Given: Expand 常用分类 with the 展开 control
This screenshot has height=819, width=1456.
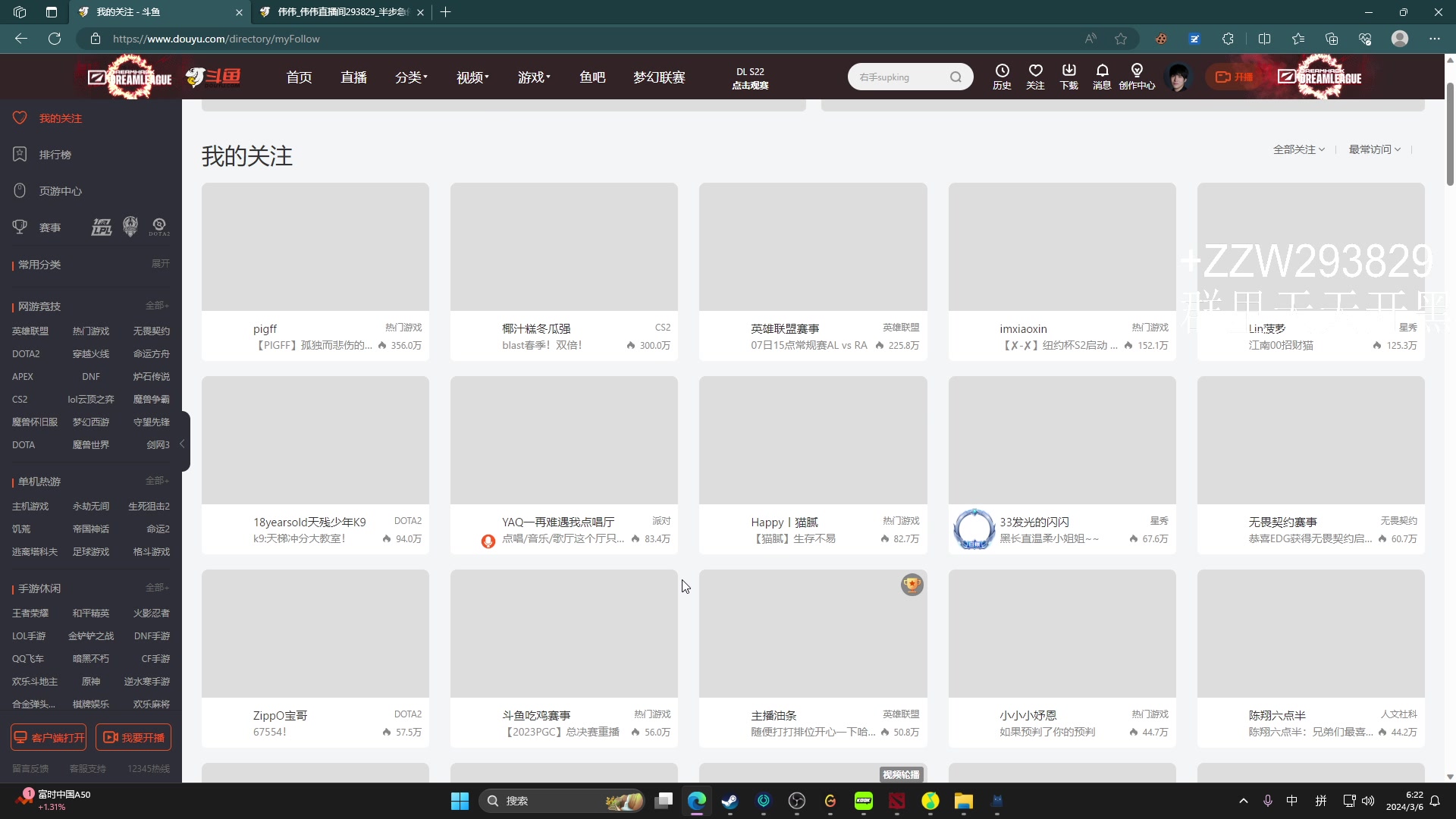Looking at the screenshot, I should click(161, 263).
